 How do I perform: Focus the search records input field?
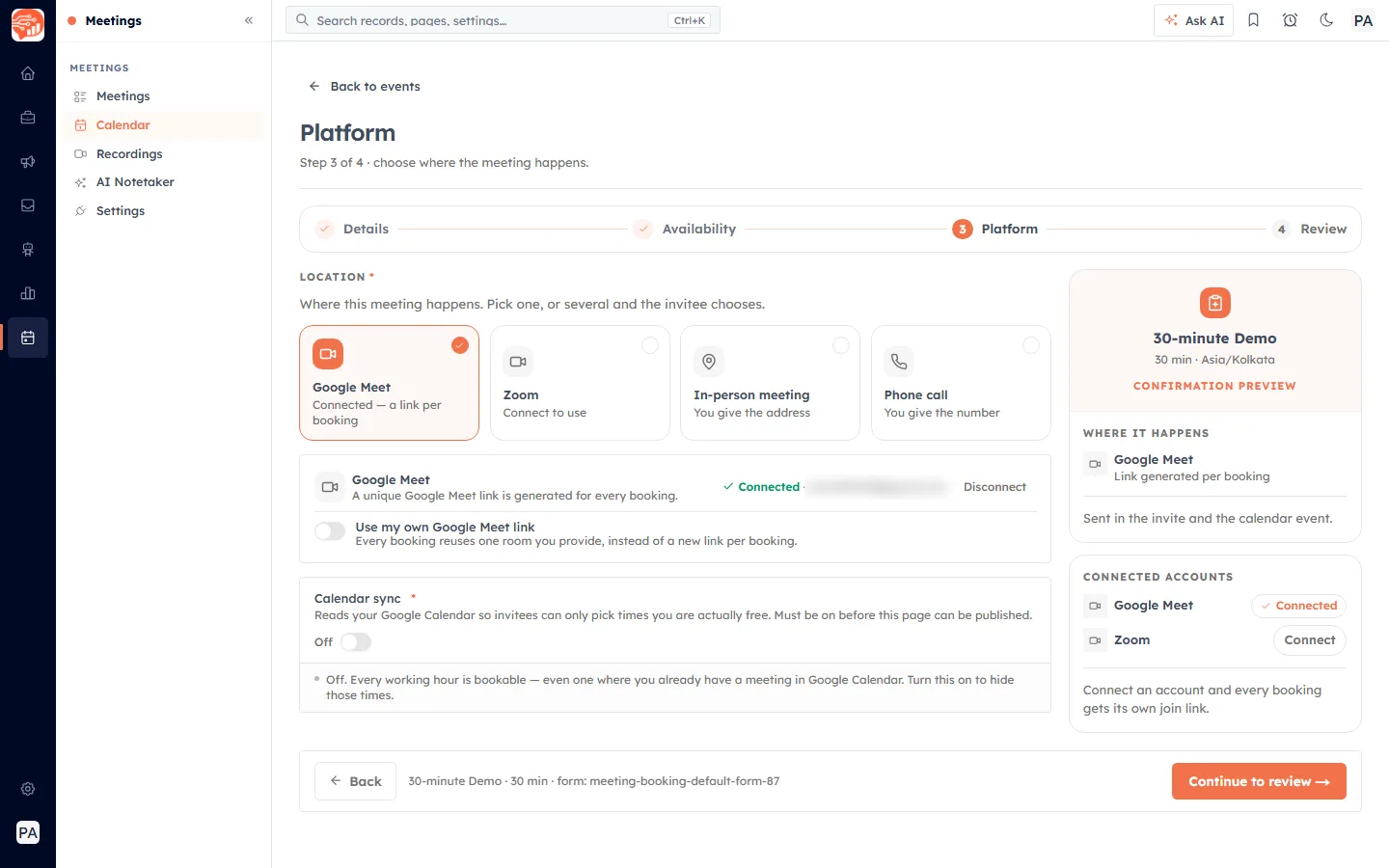503,20
